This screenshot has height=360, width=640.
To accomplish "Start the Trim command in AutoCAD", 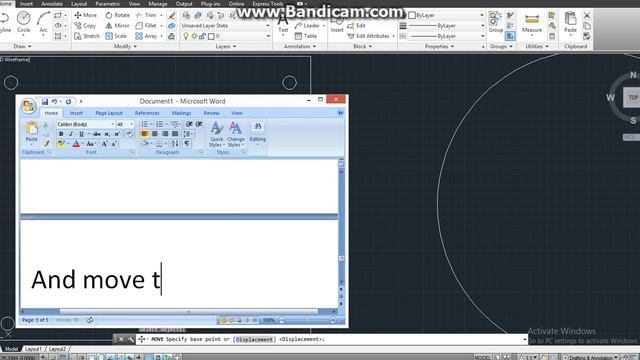I will click(146, 15).
